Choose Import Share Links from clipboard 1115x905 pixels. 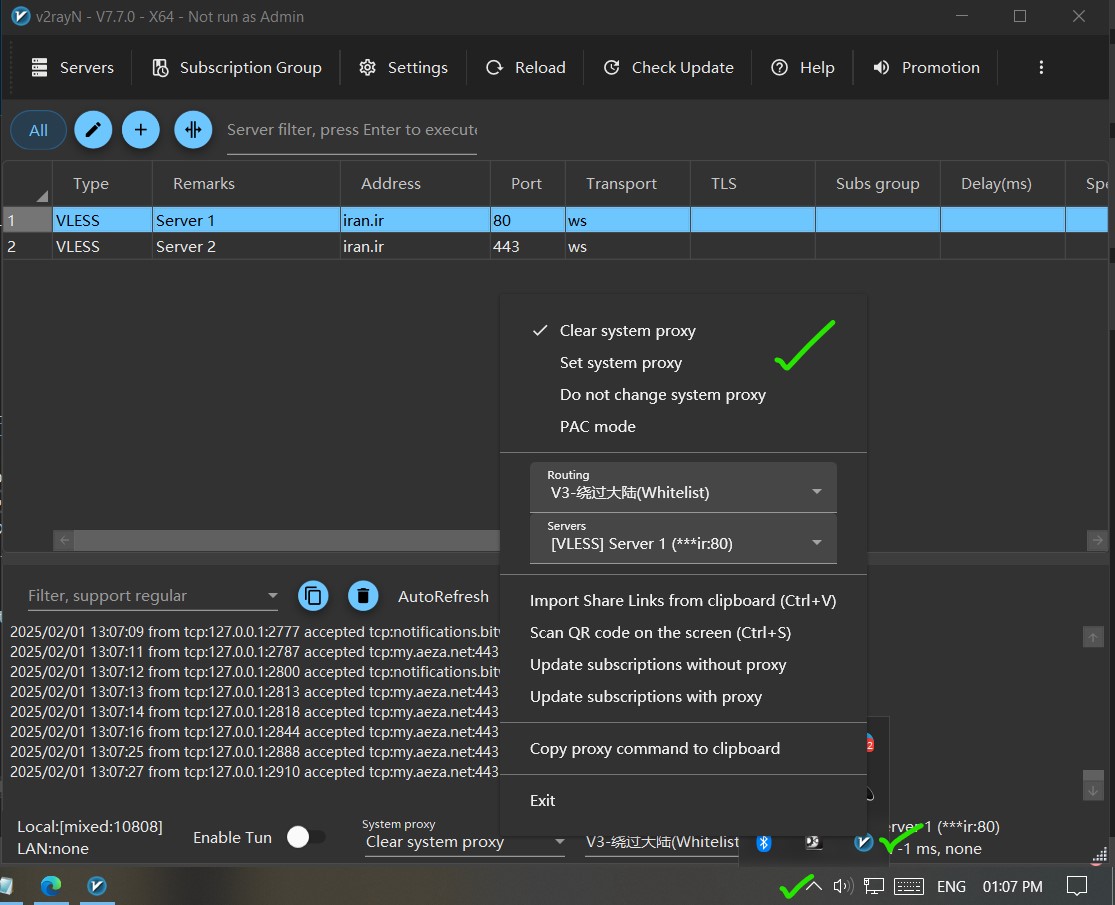pyautogui.click(x=682, y=601)
